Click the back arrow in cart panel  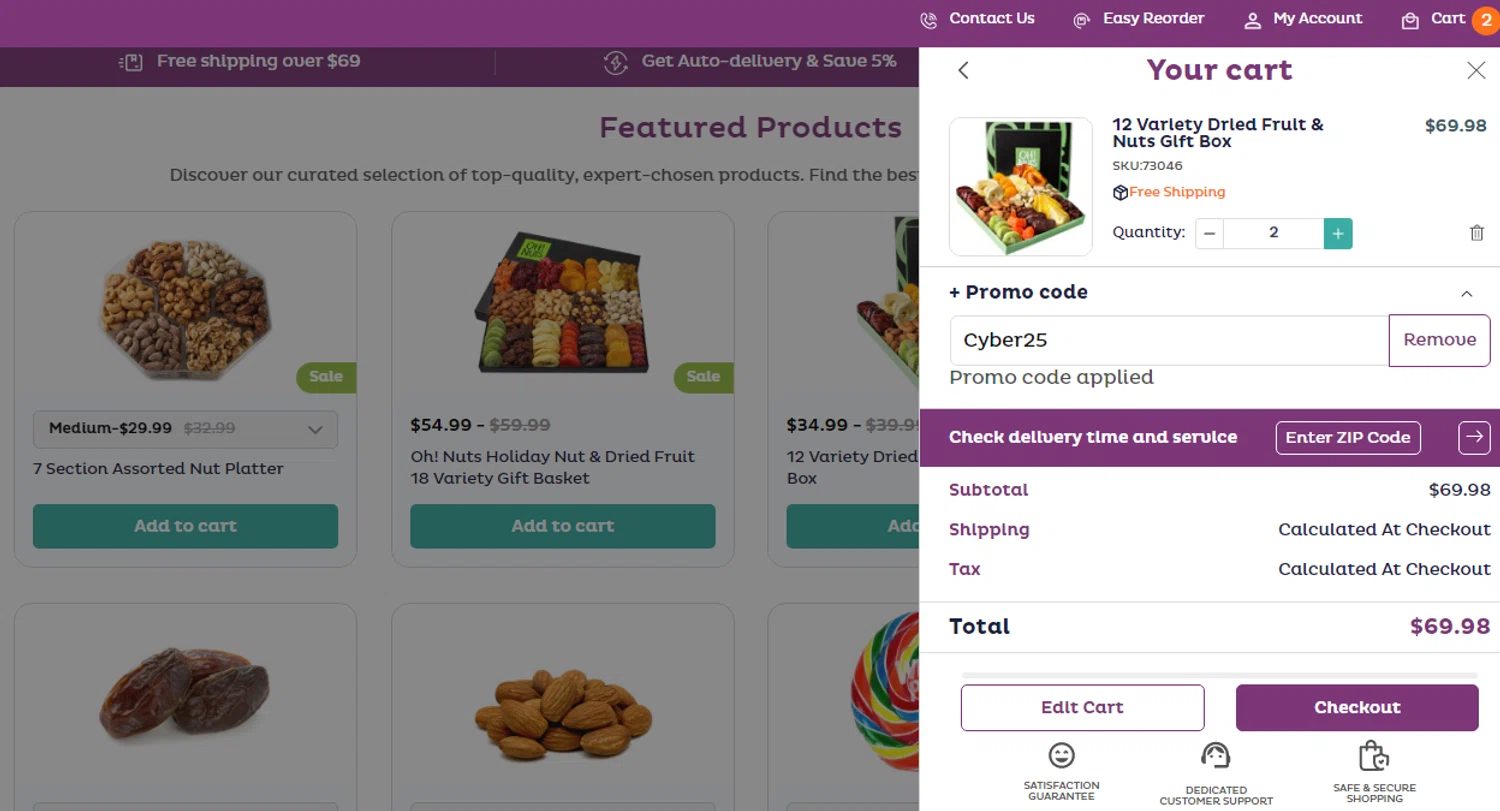[963, 70]
